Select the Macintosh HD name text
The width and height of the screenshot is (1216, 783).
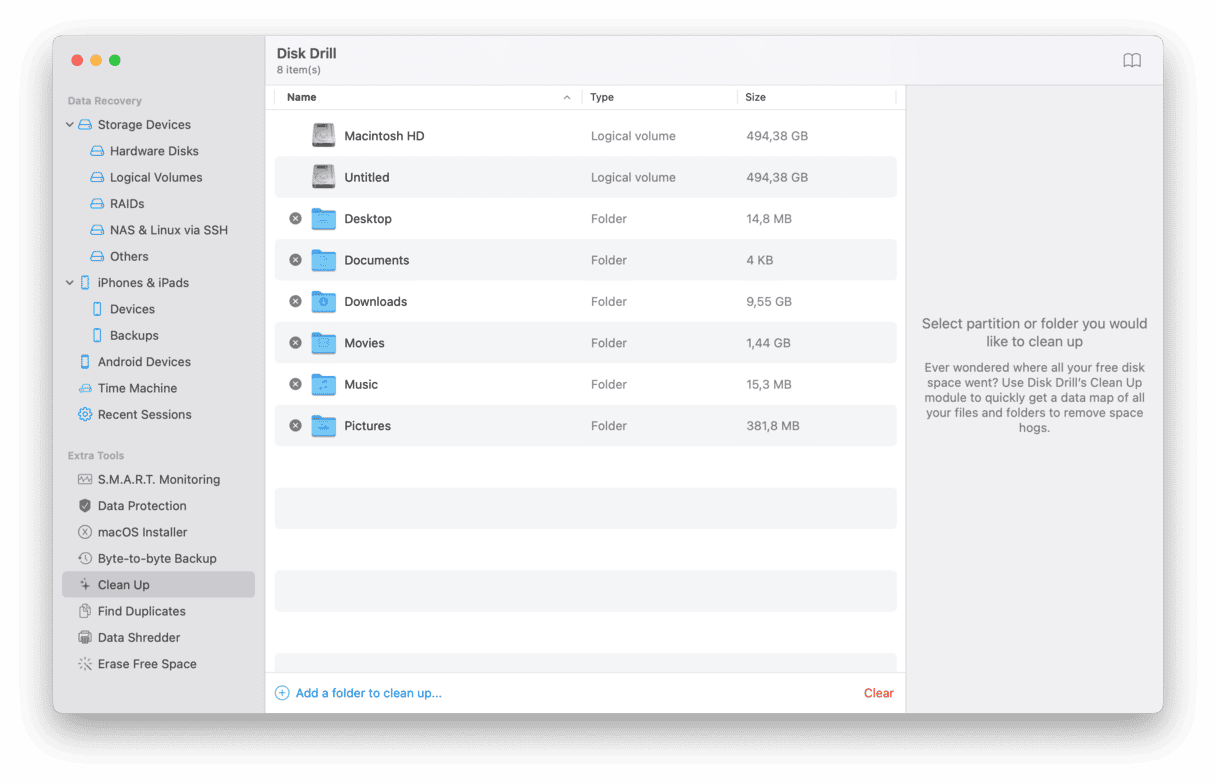click(384, 136)
